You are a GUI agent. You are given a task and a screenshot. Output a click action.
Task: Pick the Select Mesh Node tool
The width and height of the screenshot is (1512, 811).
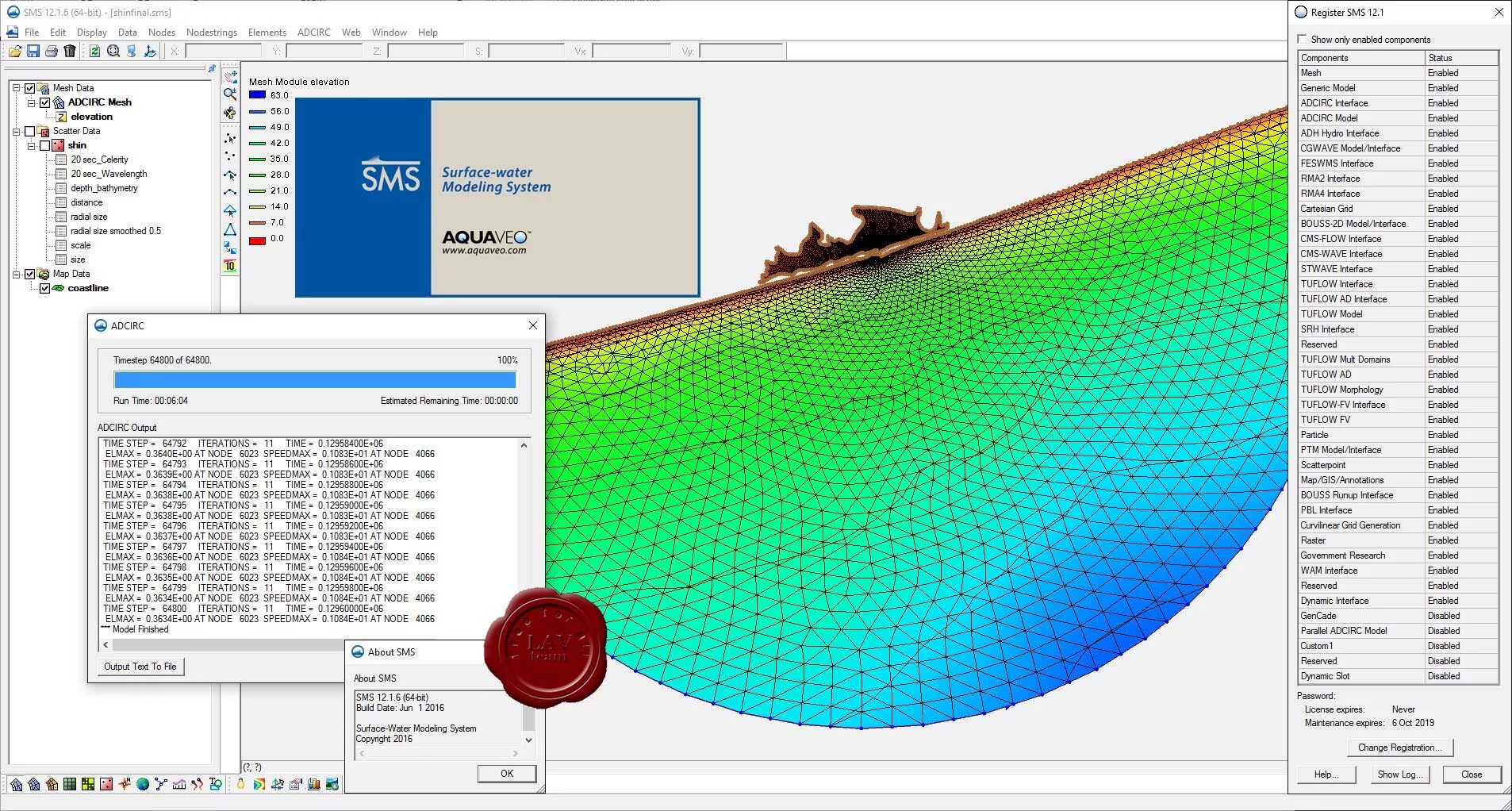pos(230,139)
